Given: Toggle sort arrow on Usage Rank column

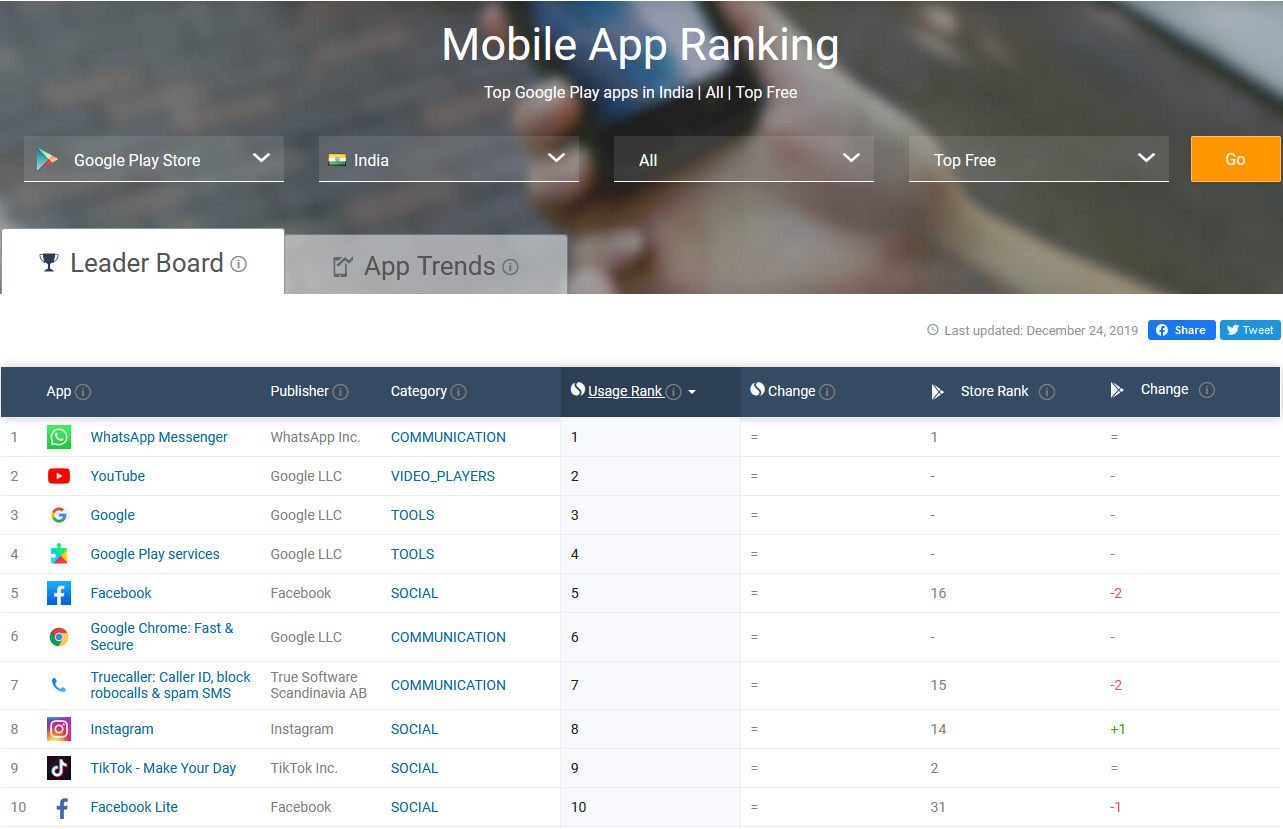Looking at the screenshot, I should [692, 392].
